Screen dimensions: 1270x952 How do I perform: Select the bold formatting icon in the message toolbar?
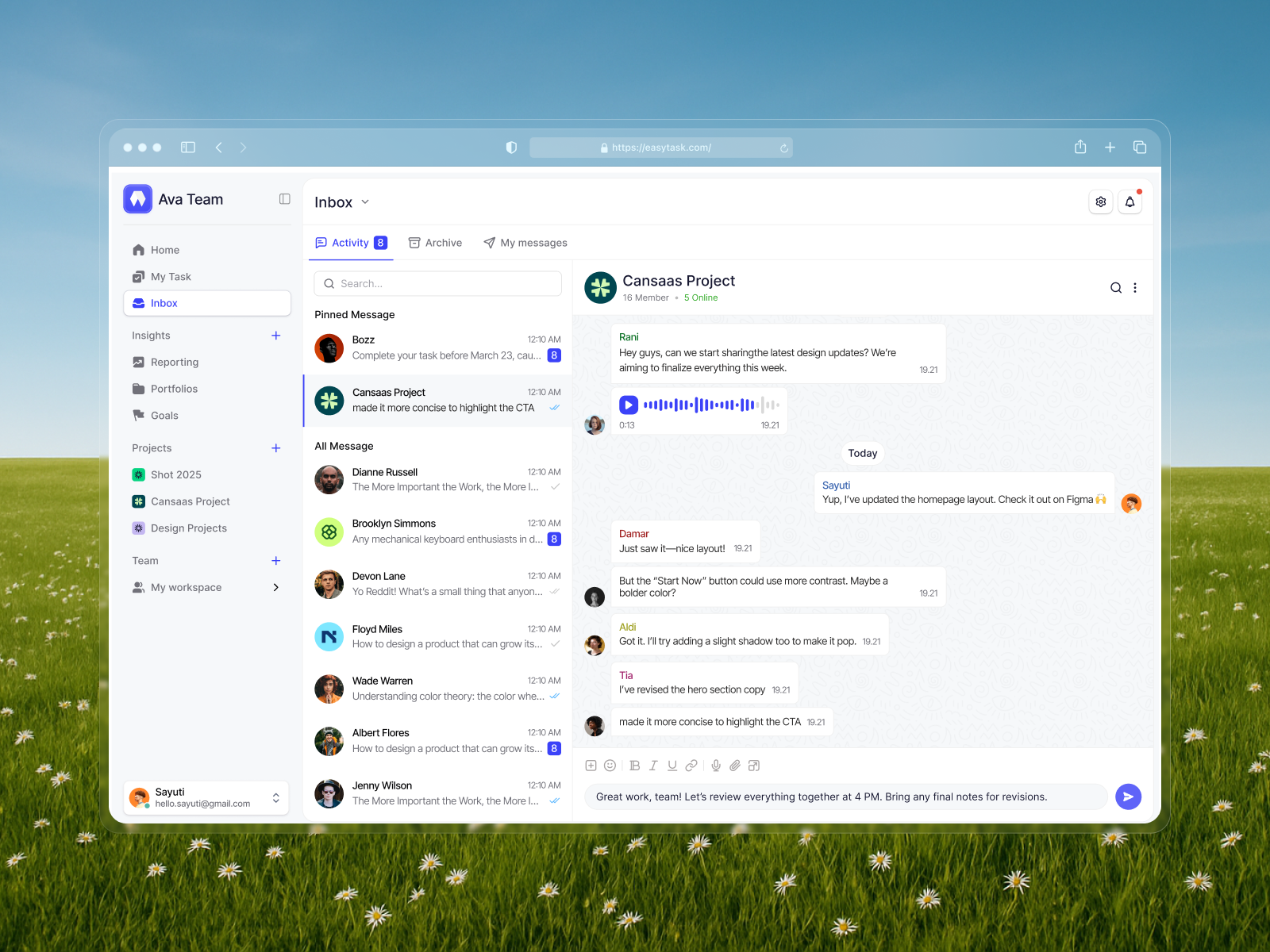pyautogui.click(x=634, y=766)
